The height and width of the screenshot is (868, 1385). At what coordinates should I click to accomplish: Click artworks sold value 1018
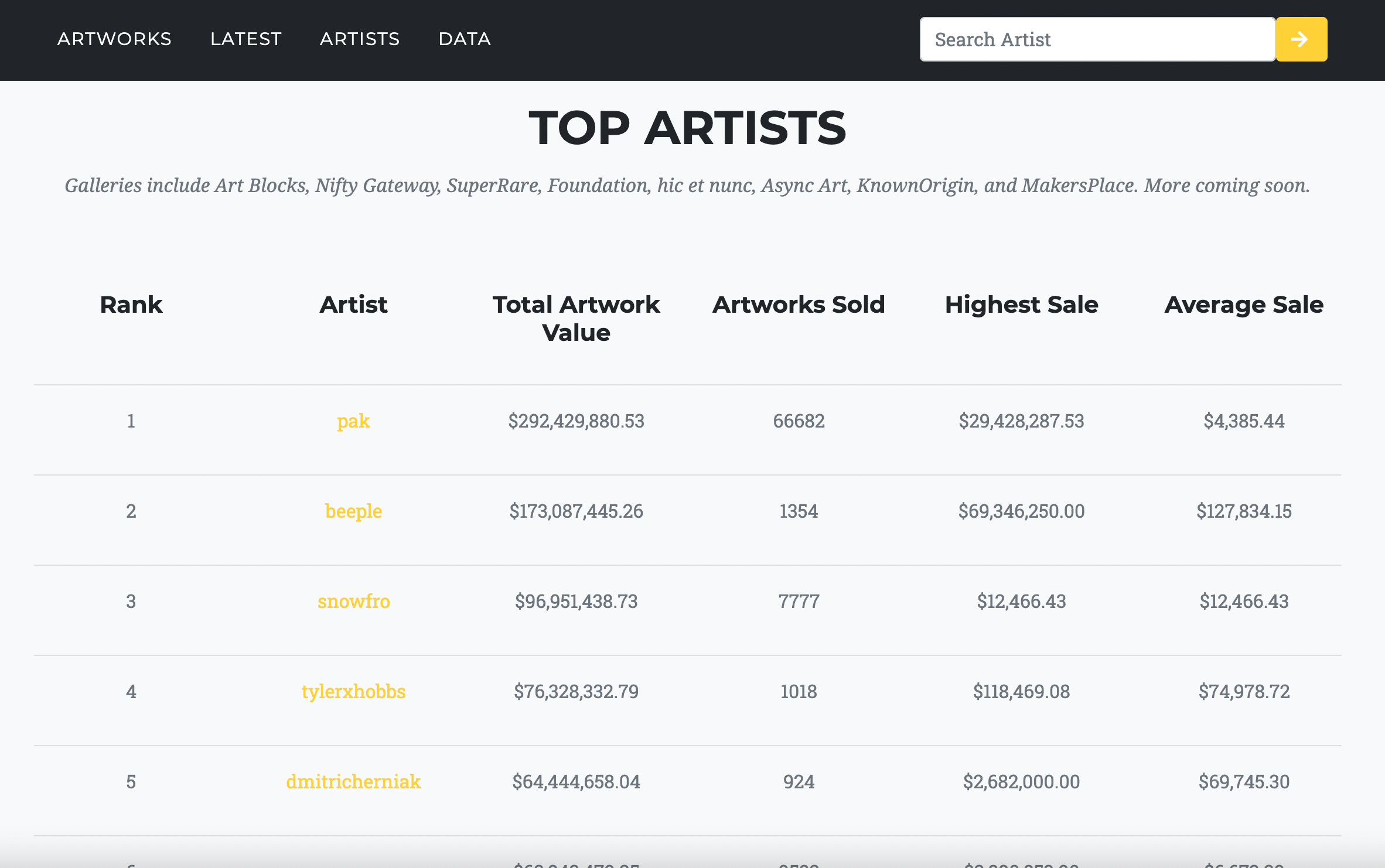tap(799, 692)
